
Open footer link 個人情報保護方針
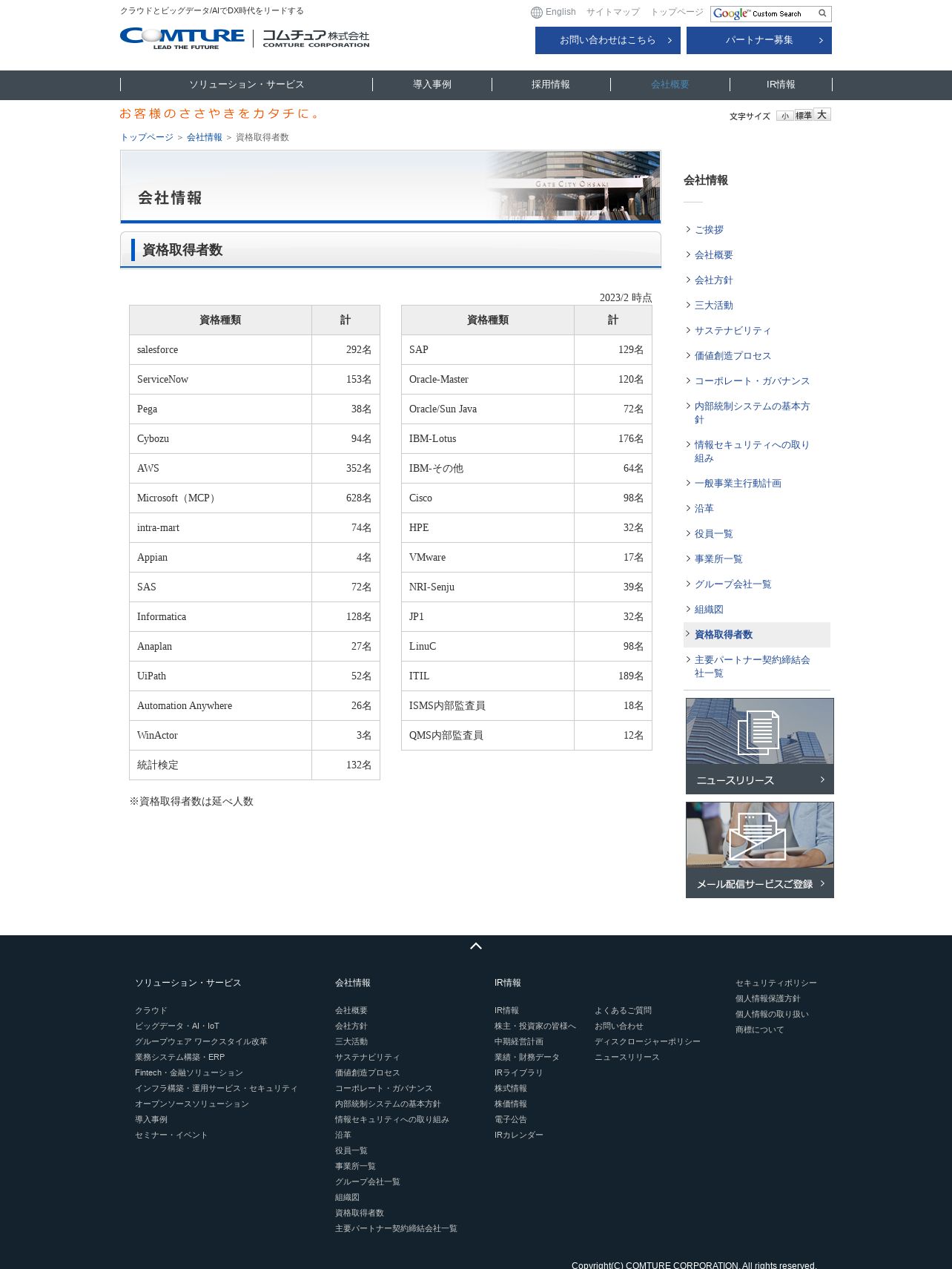tap(768, 998)
